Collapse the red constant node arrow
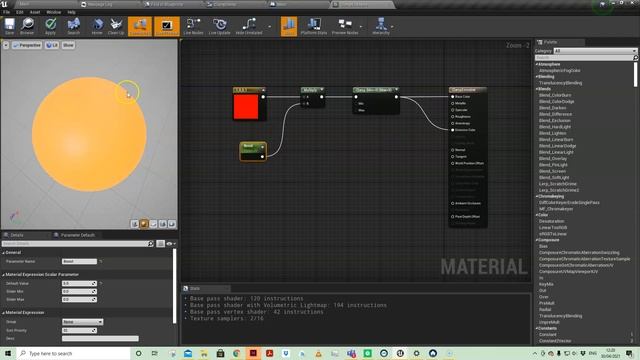640x360 pixels. click(263, 90)
